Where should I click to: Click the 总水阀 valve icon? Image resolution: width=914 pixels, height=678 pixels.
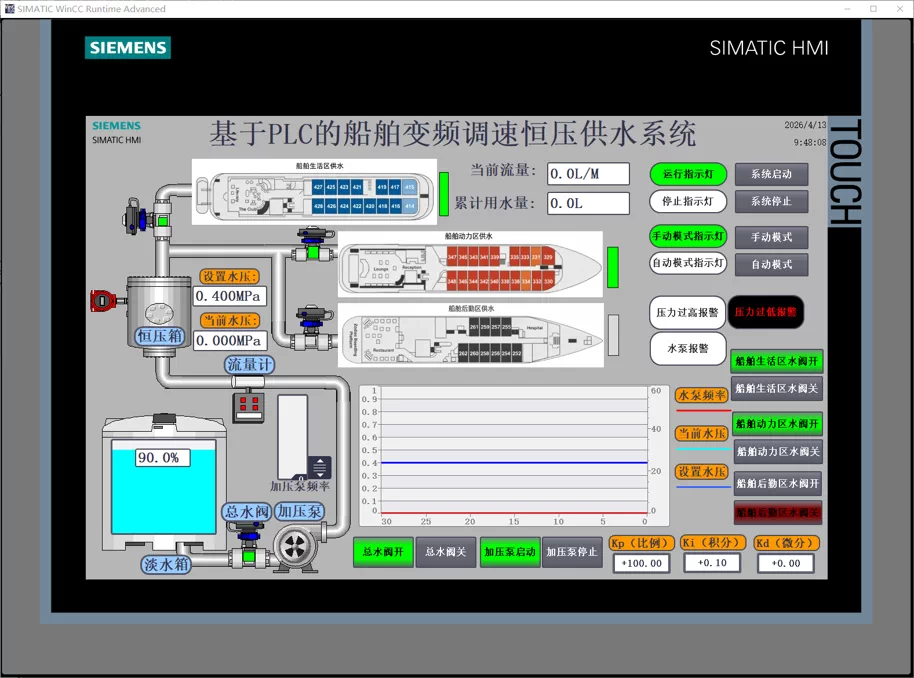(x=249, y=545)
